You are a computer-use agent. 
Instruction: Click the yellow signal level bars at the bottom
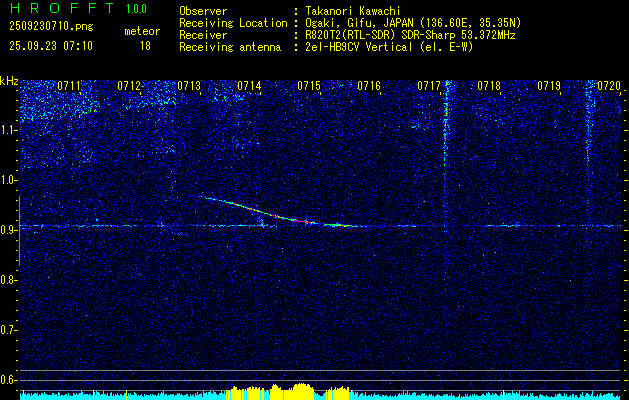tap(291, 392)
